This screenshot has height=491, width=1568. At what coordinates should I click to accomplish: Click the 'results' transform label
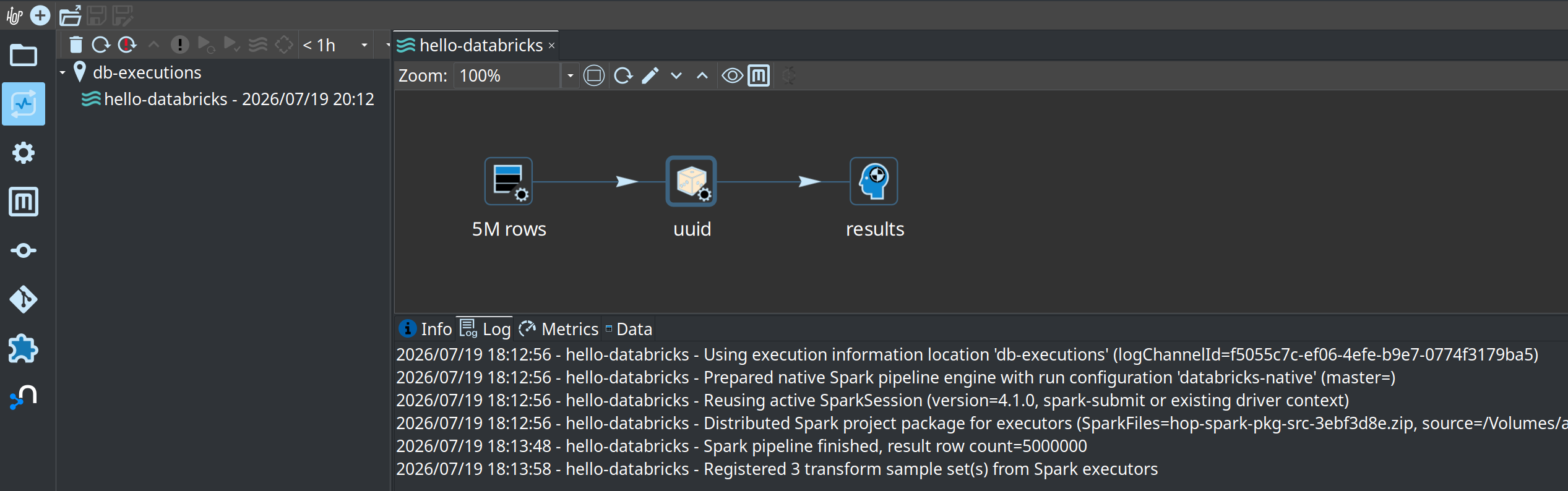tap(874, 229)
